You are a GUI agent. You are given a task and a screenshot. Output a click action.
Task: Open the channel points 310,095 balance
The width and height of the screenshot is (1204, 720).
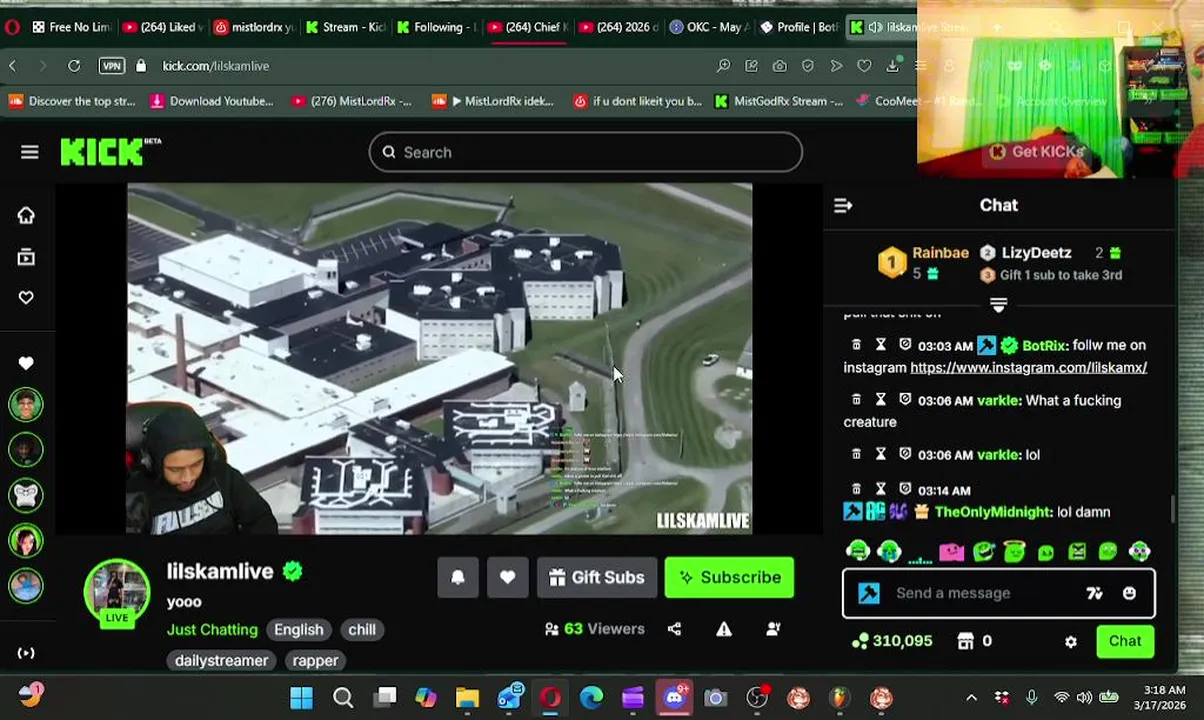[x=892, y=641]
